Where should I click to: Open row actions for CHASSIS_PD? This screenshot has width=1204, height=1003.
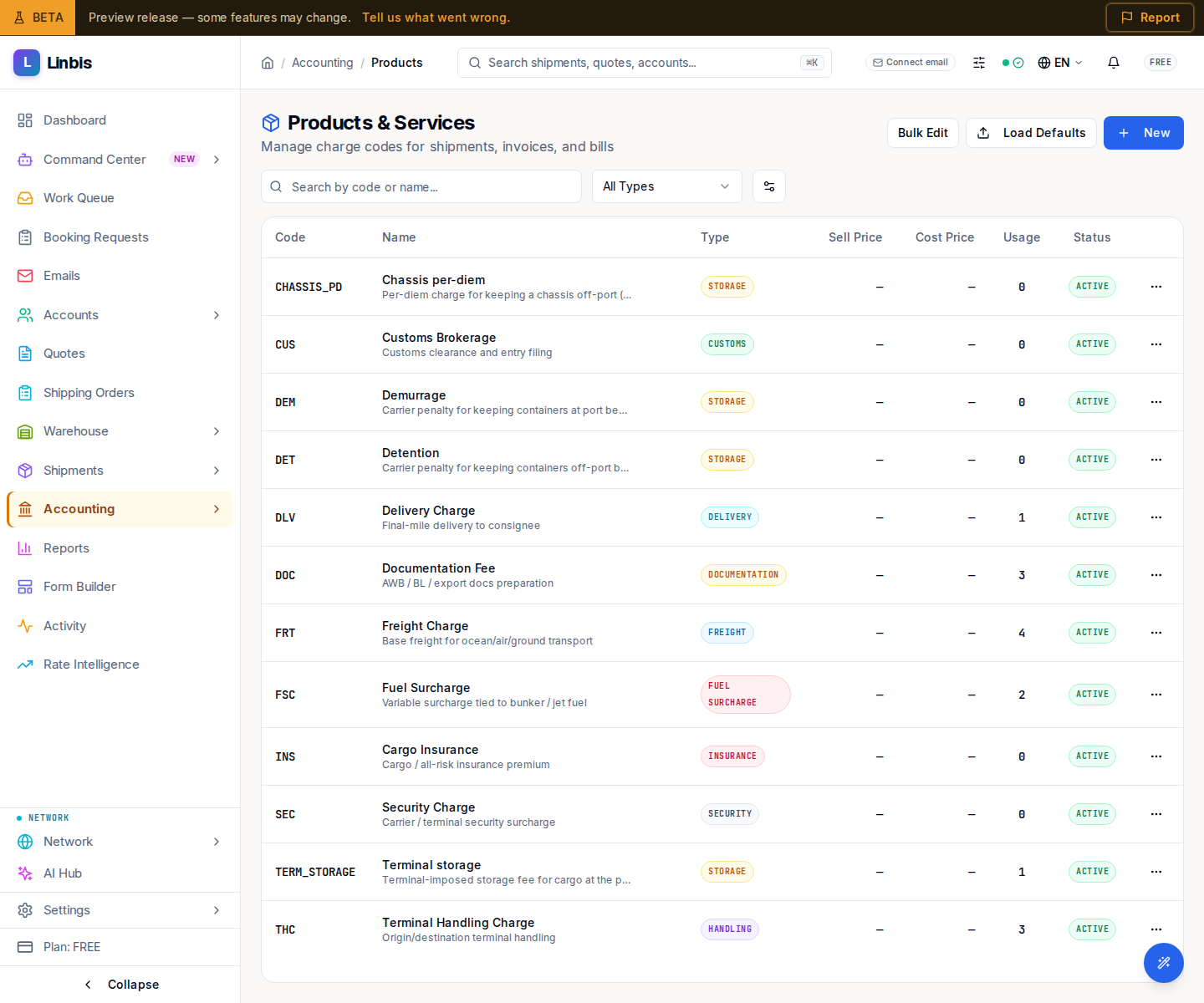coord(1156,287)
